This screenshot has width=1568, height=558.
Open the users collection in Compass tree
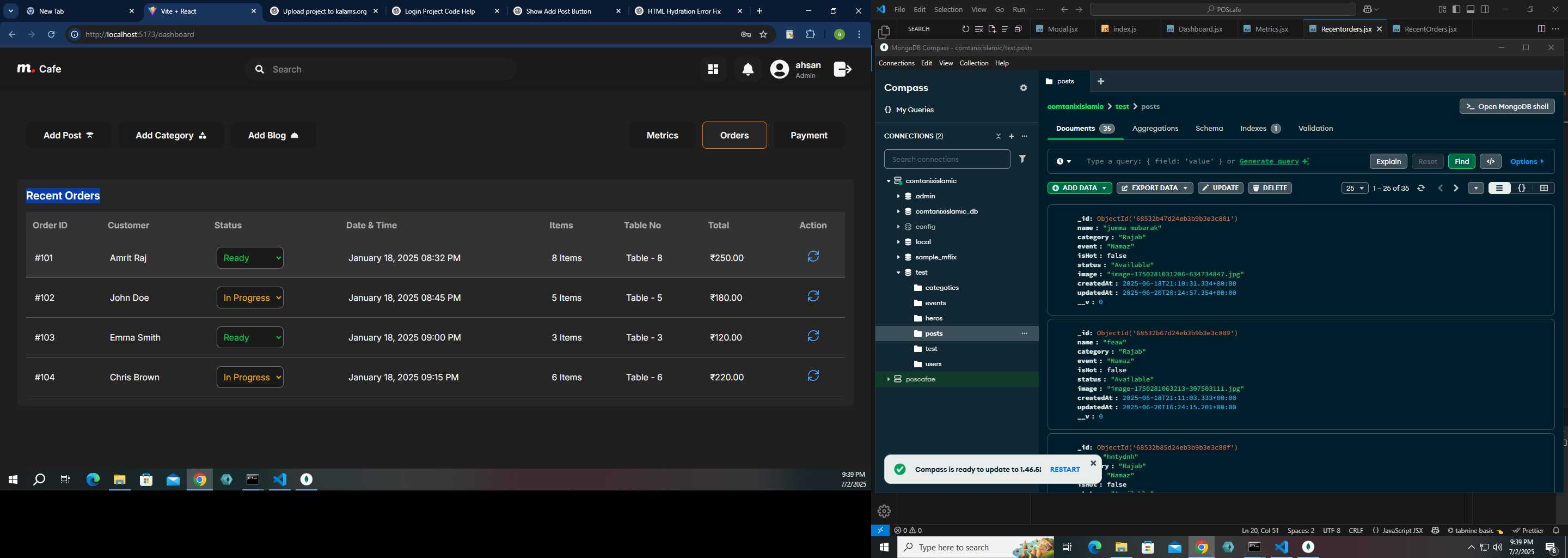click(934, 365)
